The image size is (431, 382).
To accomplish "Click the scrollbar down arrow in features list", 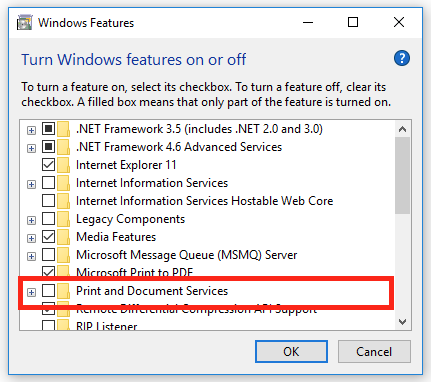I will [402, 322].
